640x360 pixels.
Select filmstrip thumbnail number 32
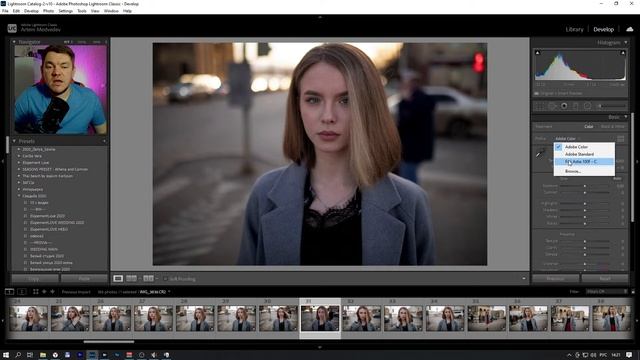[x=362, y=318]
